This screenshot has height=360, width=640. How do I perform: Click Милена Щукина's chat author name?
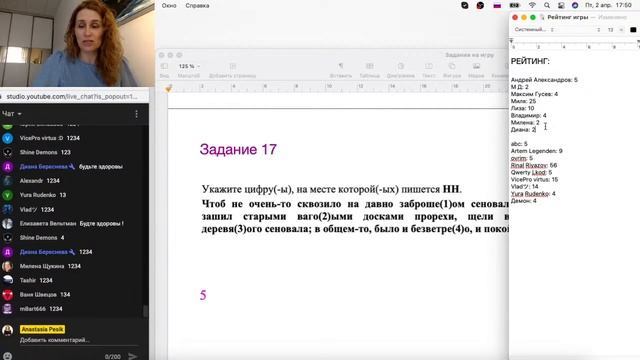click(42, 266)
